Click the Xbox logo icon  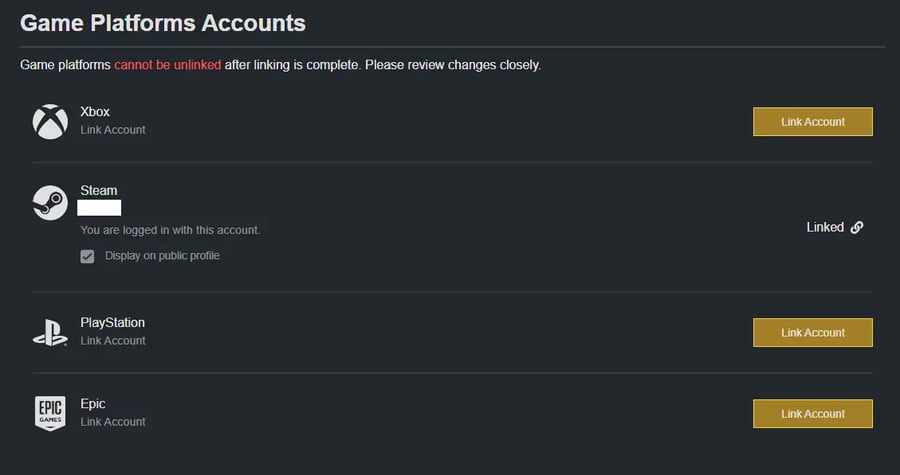click(50, 122)
